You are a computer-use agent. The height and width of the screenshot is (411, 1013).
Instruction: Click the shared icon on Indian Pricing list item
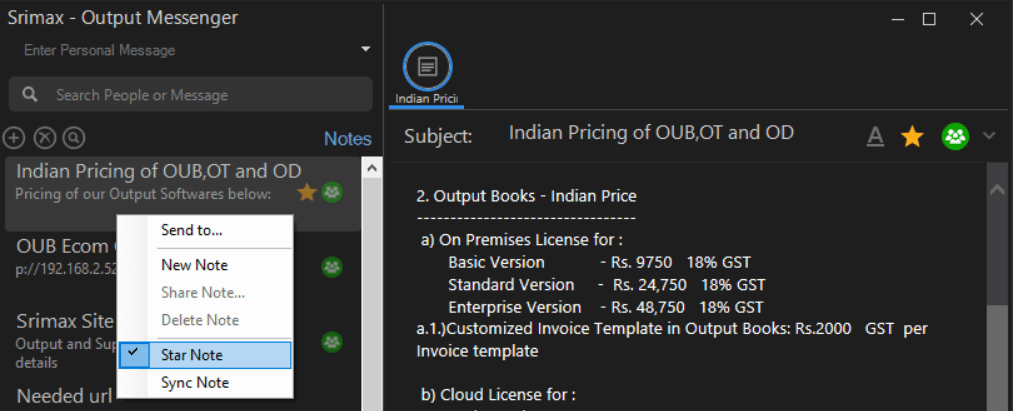click(x=332, y=192)
